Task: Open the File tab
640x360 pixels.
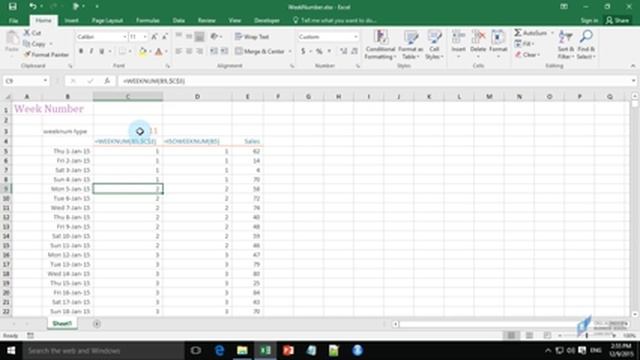Action: pos(13,20)
